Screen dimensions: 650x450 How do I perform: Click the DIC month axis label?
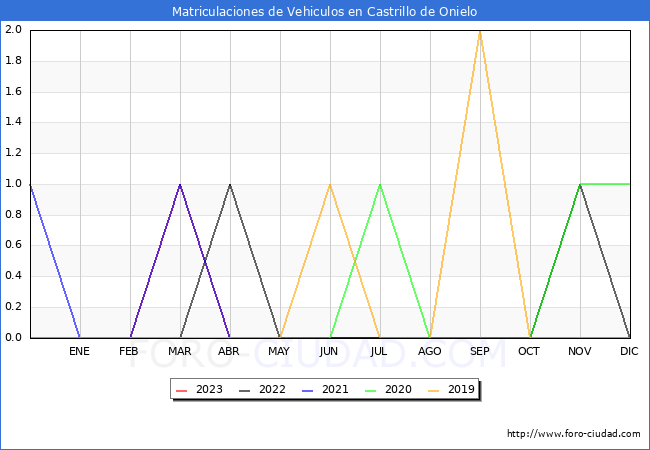pyautogui.click(x=629, y=351)
